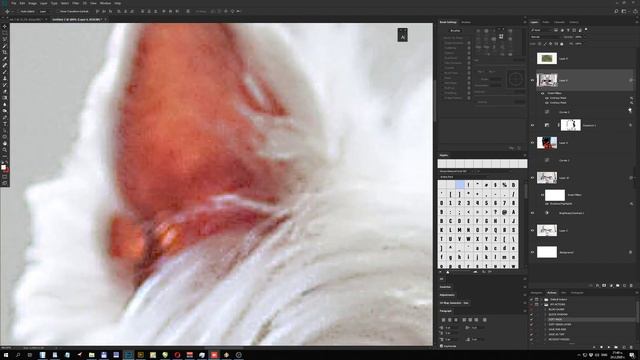Click the fx layer style icon
Image resolution: width=640 pixels, height=360 pixels.
click(x=598, y=286)
